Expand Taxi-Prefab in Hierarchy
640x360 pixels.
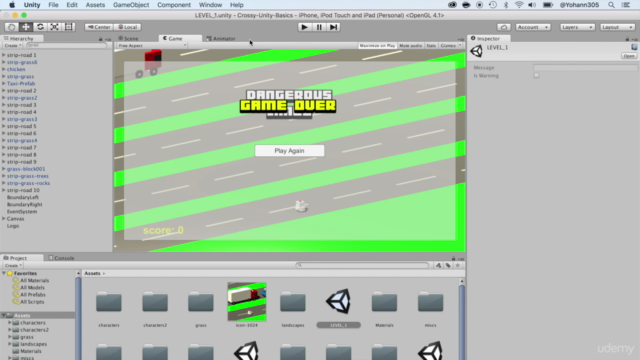4,84
